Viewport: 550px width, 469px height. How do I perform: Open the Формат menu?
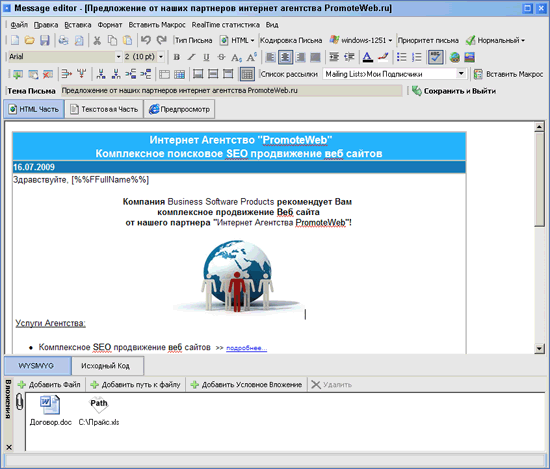pyautogui.click(x=110, y=25)
